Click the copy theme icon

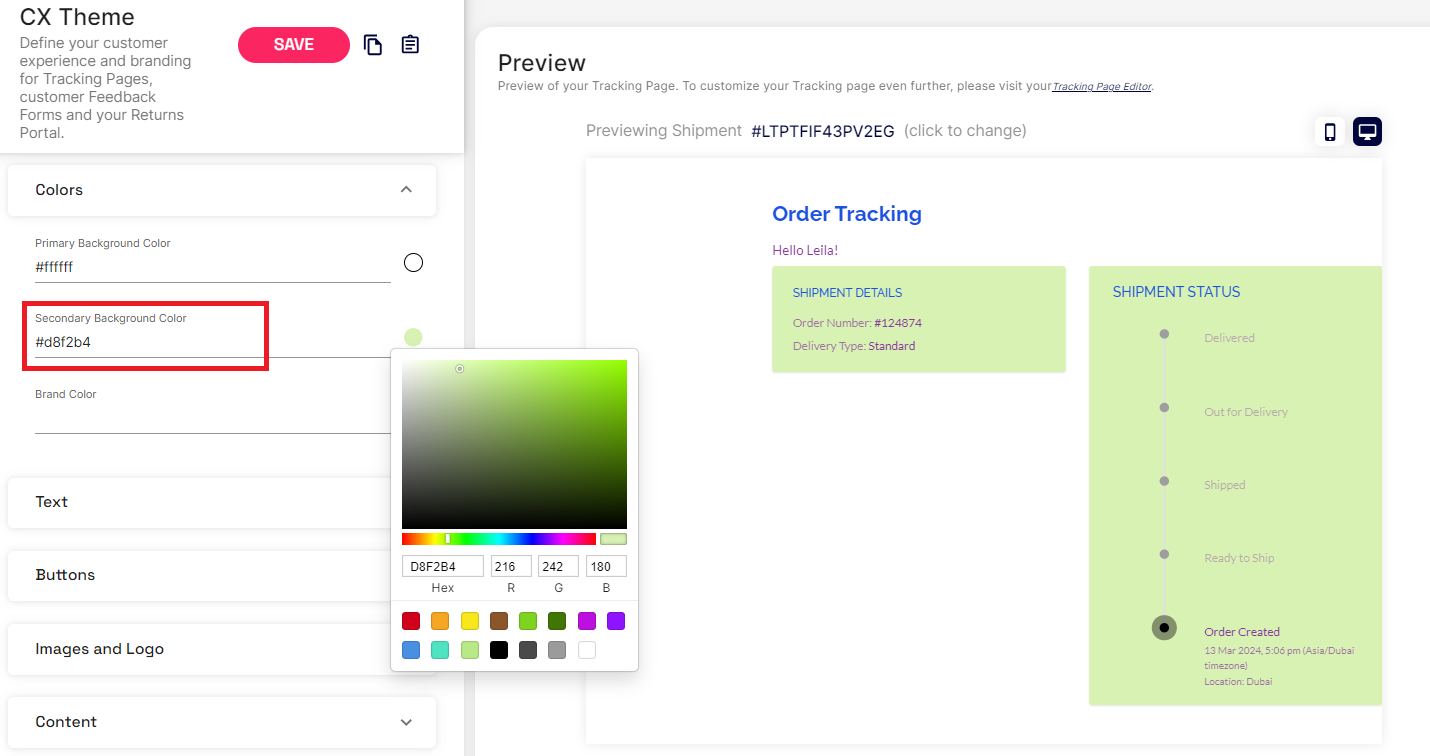coord(373,45)
